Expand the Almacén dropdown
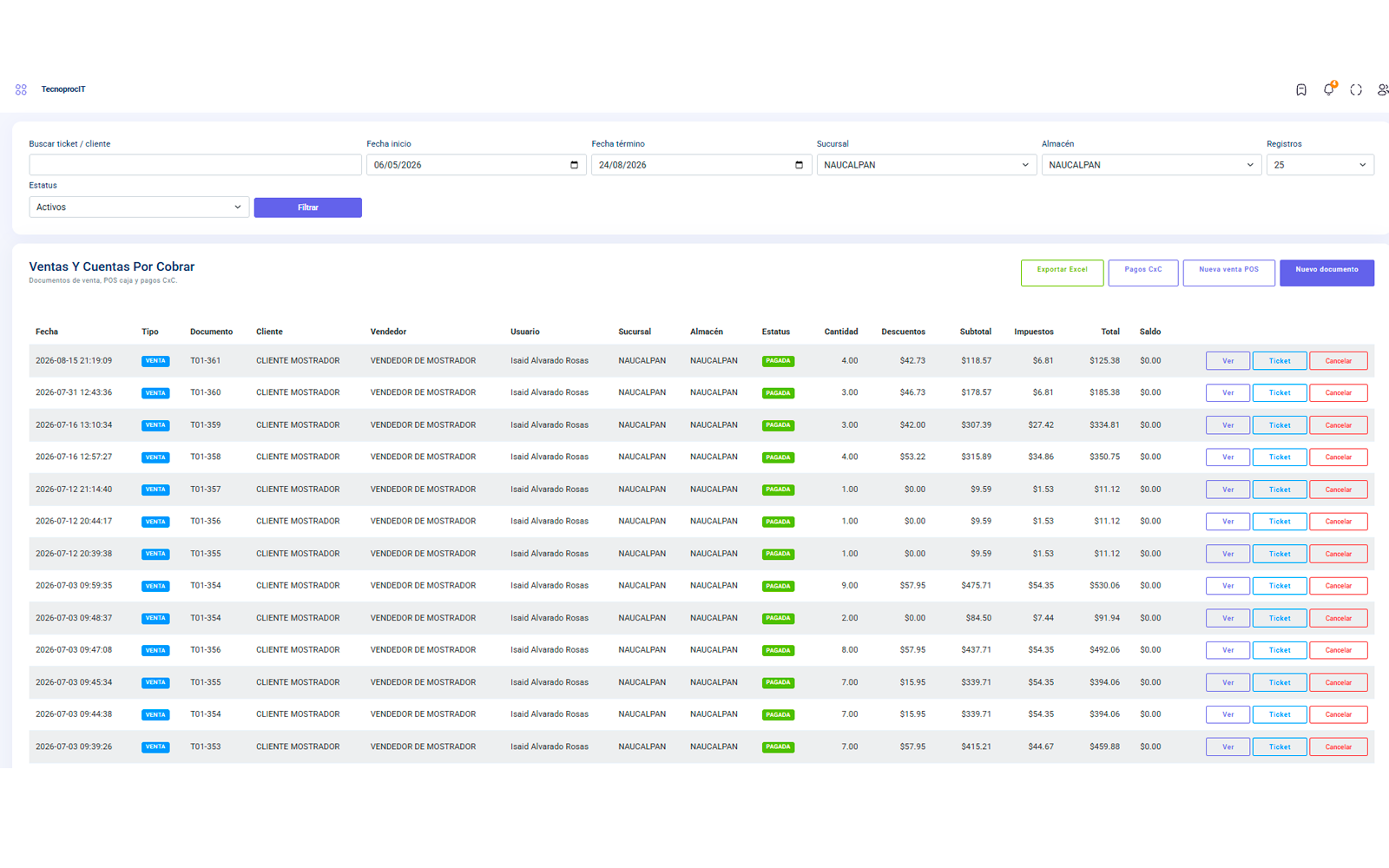This screenshot has width=1389, height=868. coord(1151,165)
